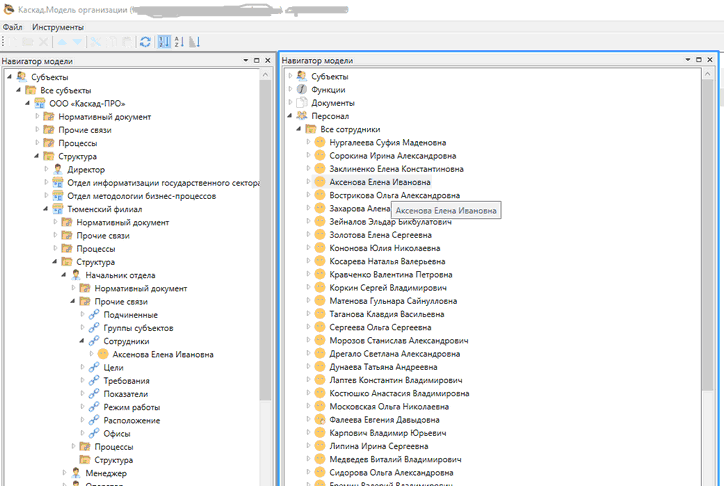
Task: Open the Файл menu
Action: pyautogui.click(x=12, y=27)
